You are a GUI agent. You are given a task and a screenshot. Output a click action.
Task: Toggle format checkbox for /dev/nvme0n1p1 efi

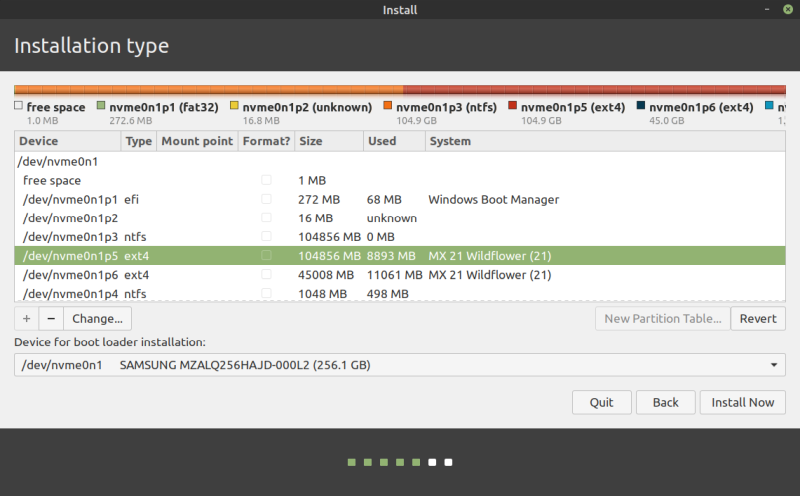click(x=266, y=199)
